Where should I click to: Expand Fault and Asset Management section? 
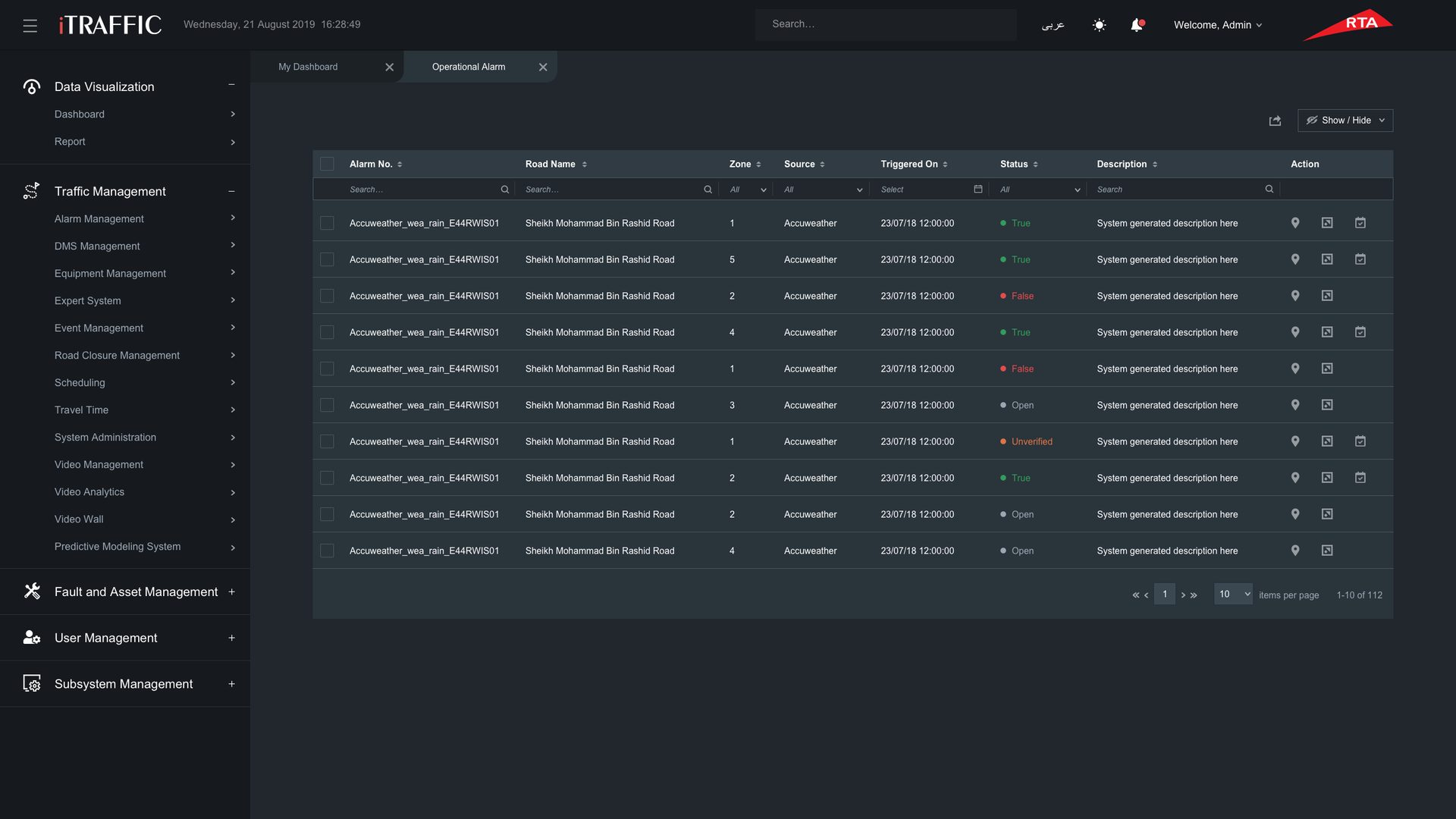[231, 591]
